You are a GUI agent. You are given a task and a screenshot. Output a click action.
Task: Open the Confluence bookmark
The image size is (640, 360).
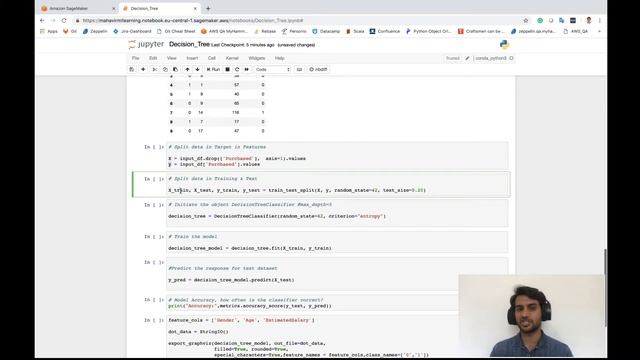pyautogui.click(x=385, y=31)
